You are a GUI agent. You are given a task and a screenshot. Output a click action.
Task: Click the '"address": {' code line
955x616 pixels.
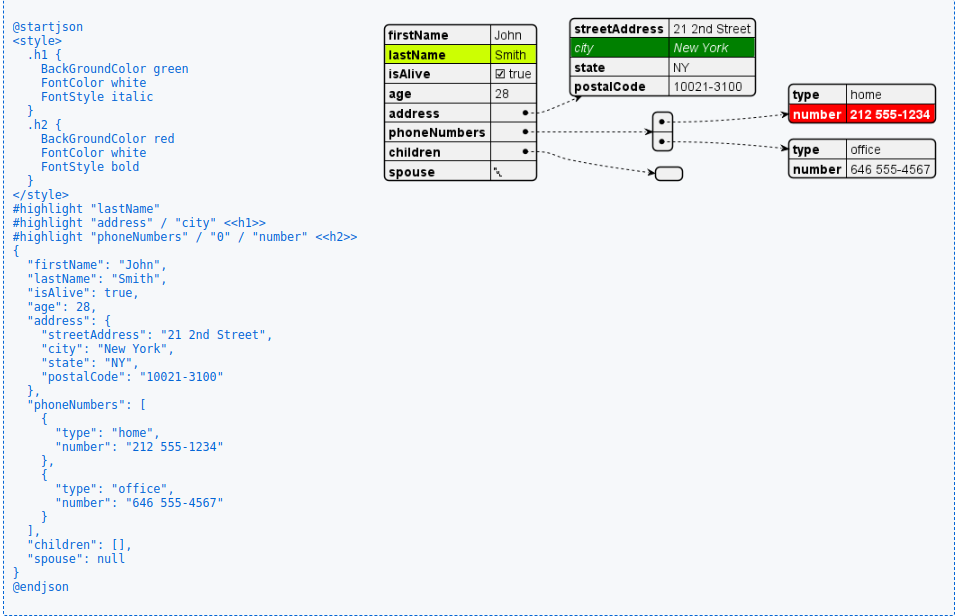coord(69,321)
